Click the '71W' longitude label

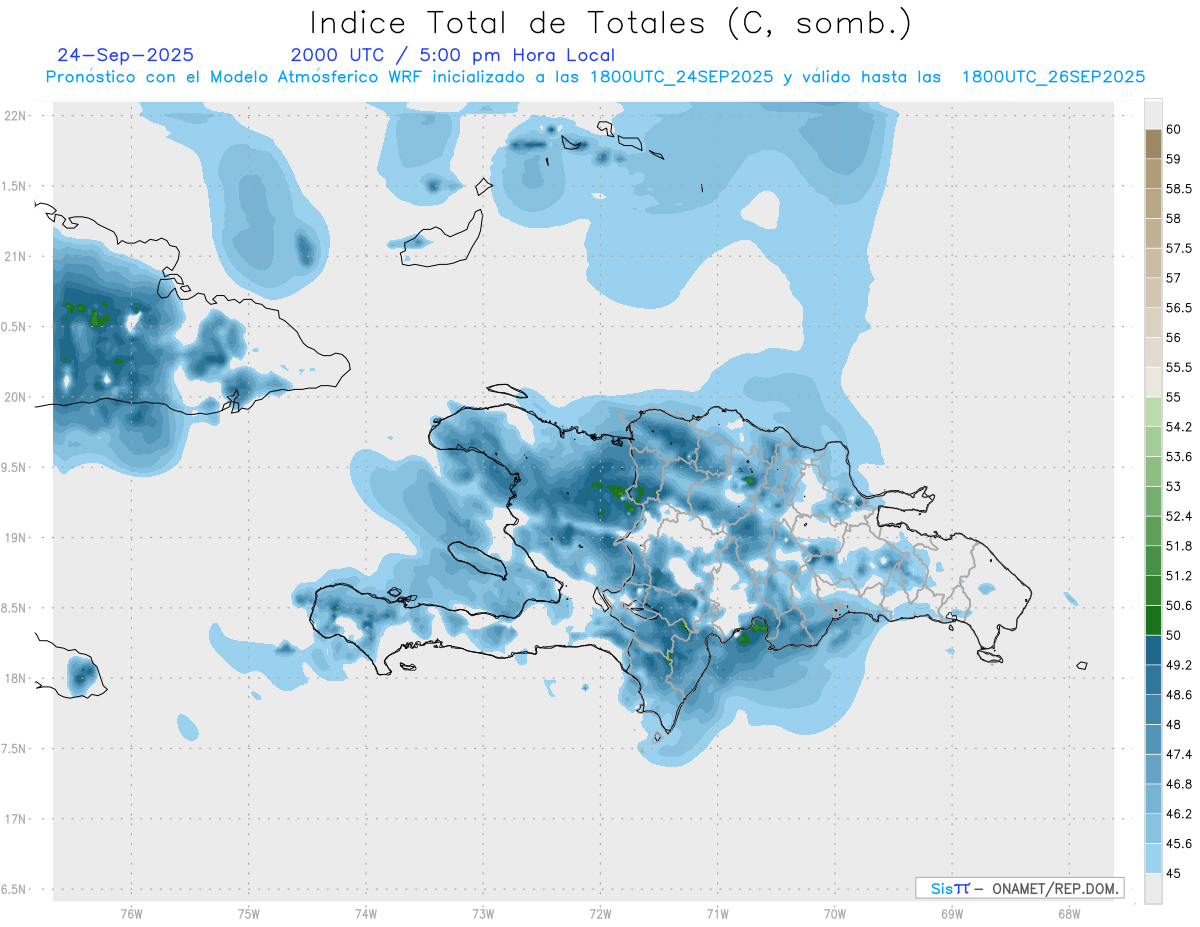(x=718, y=913)
